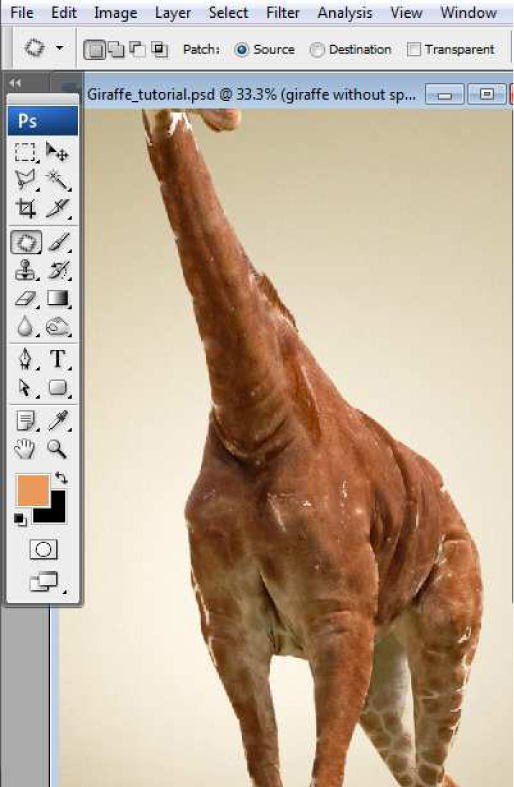This screenshot has height=787, width=514.
Task: Swap foreground and background colors
Action: pyautogui.click(x=61, y=477)
